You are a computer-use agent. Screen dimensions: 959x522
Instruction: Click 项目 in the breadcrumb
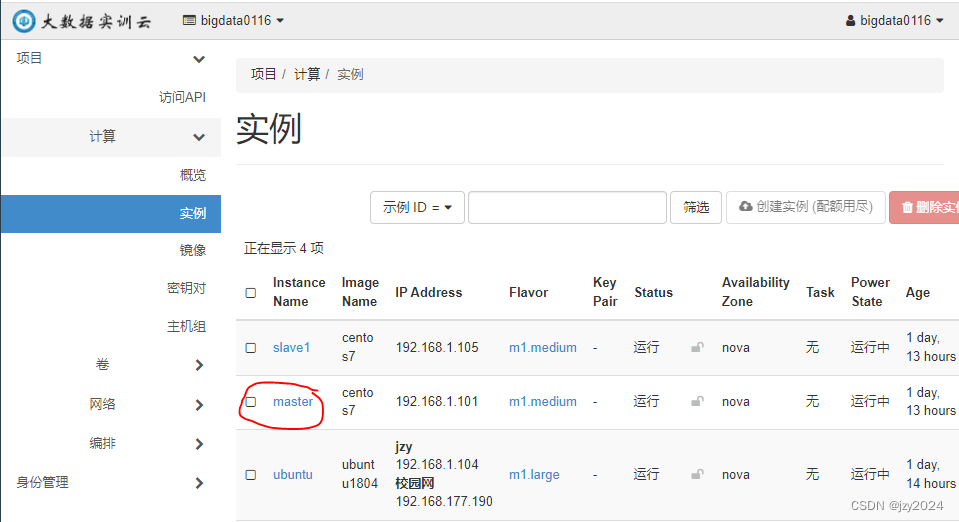264,74
